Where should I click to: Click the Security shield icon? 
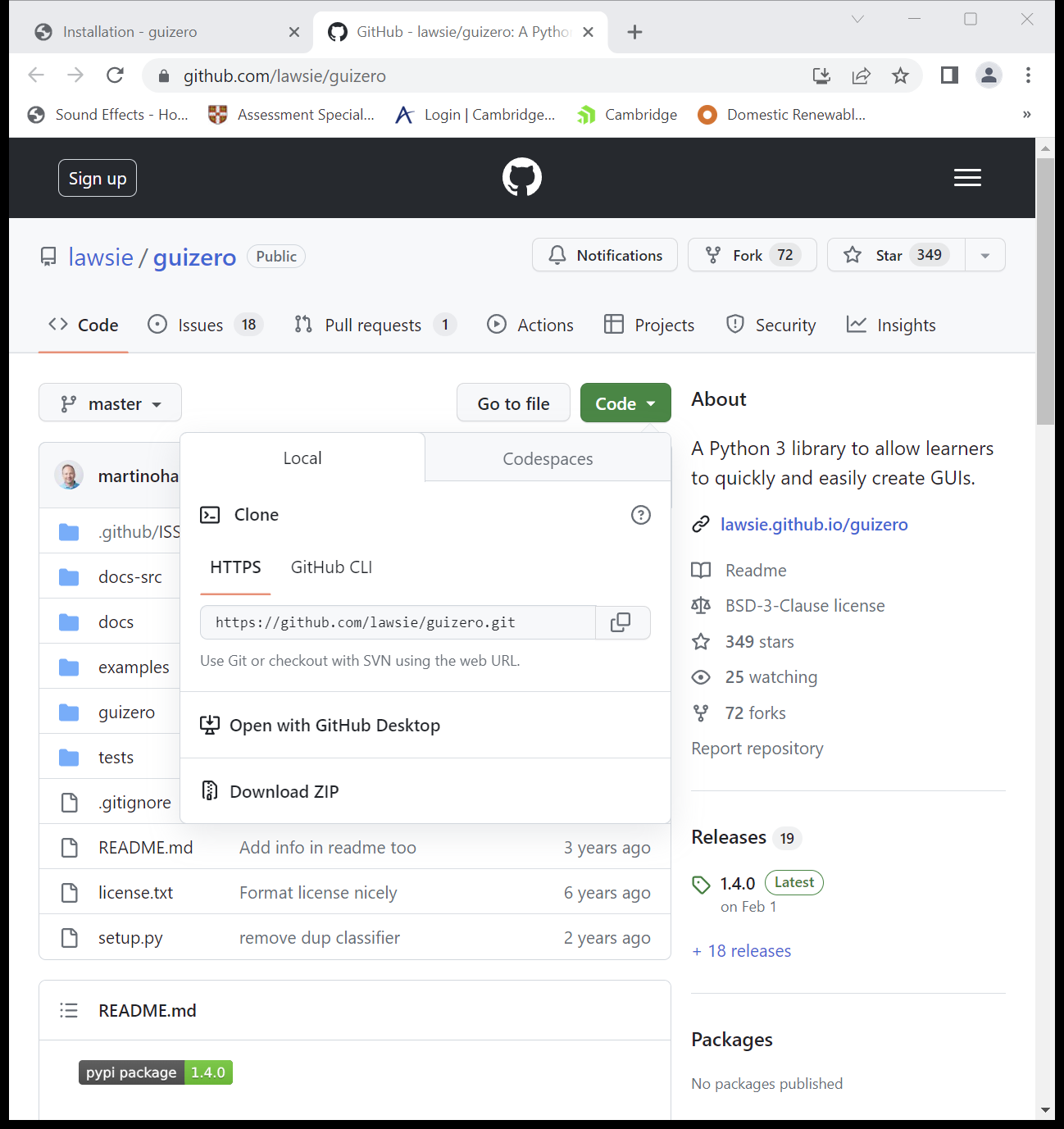[734, 325]
